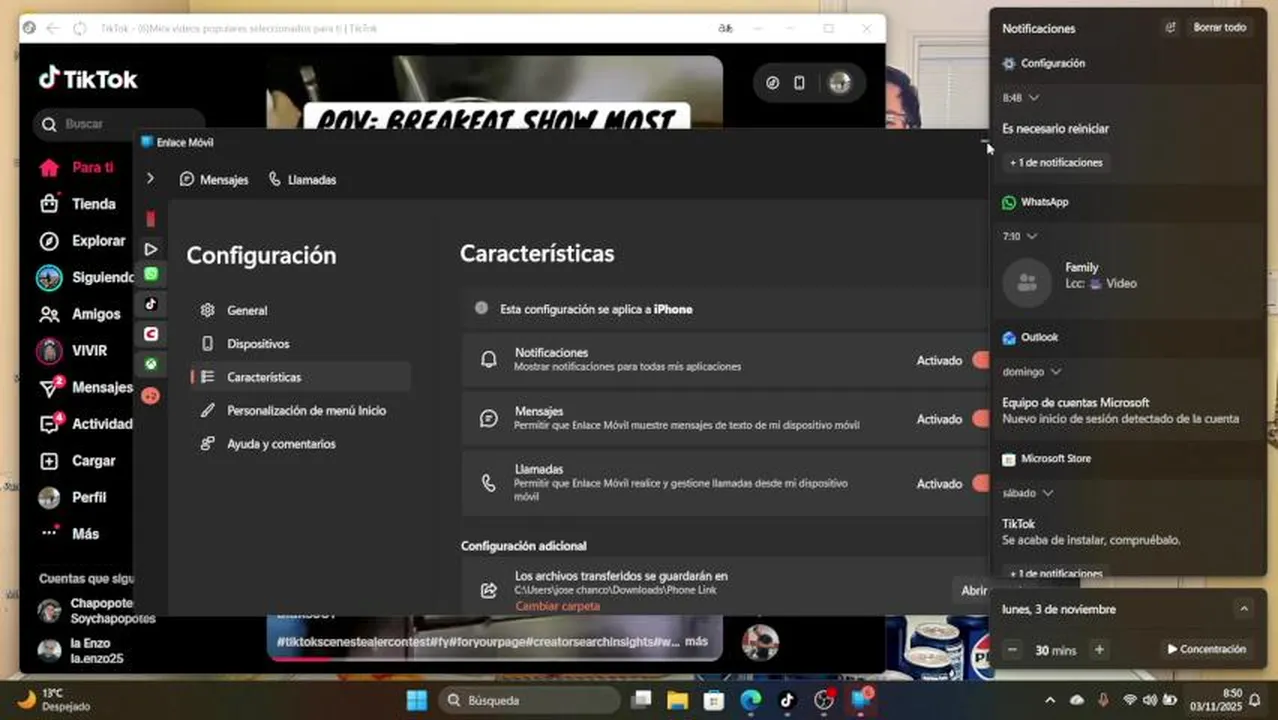1278x720 pixels.
Task: Open WhatsApp shortcut in Enlace Móvil sidebar
Action: tap(151, 274)
